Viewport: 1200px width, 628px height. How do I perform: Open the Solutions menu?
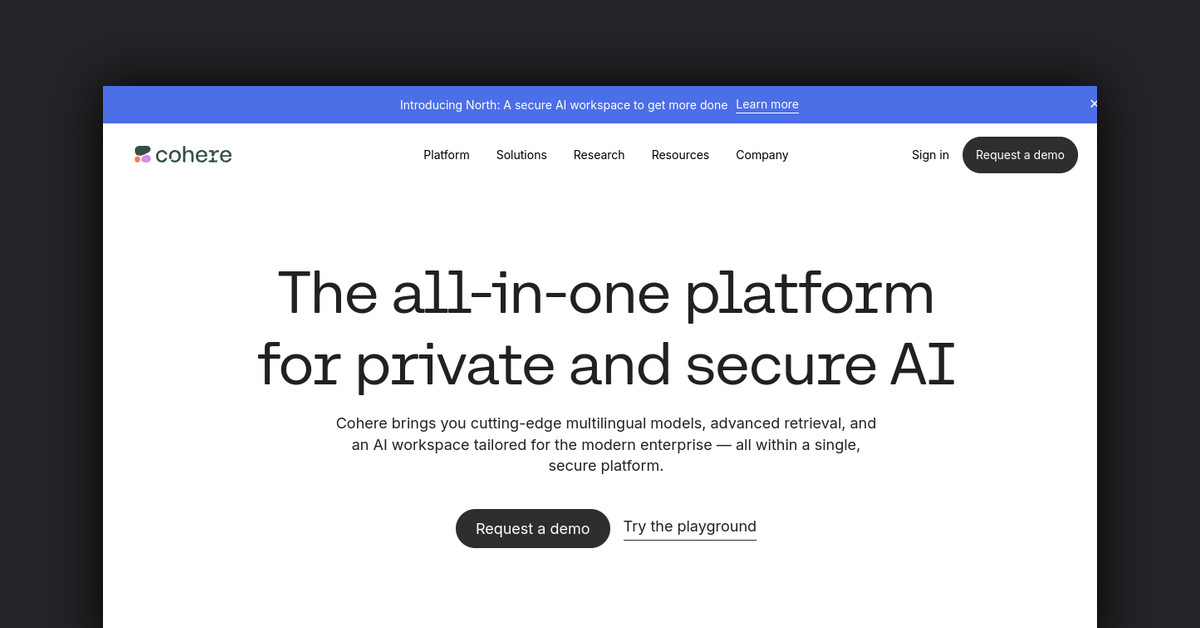(521, 155)
